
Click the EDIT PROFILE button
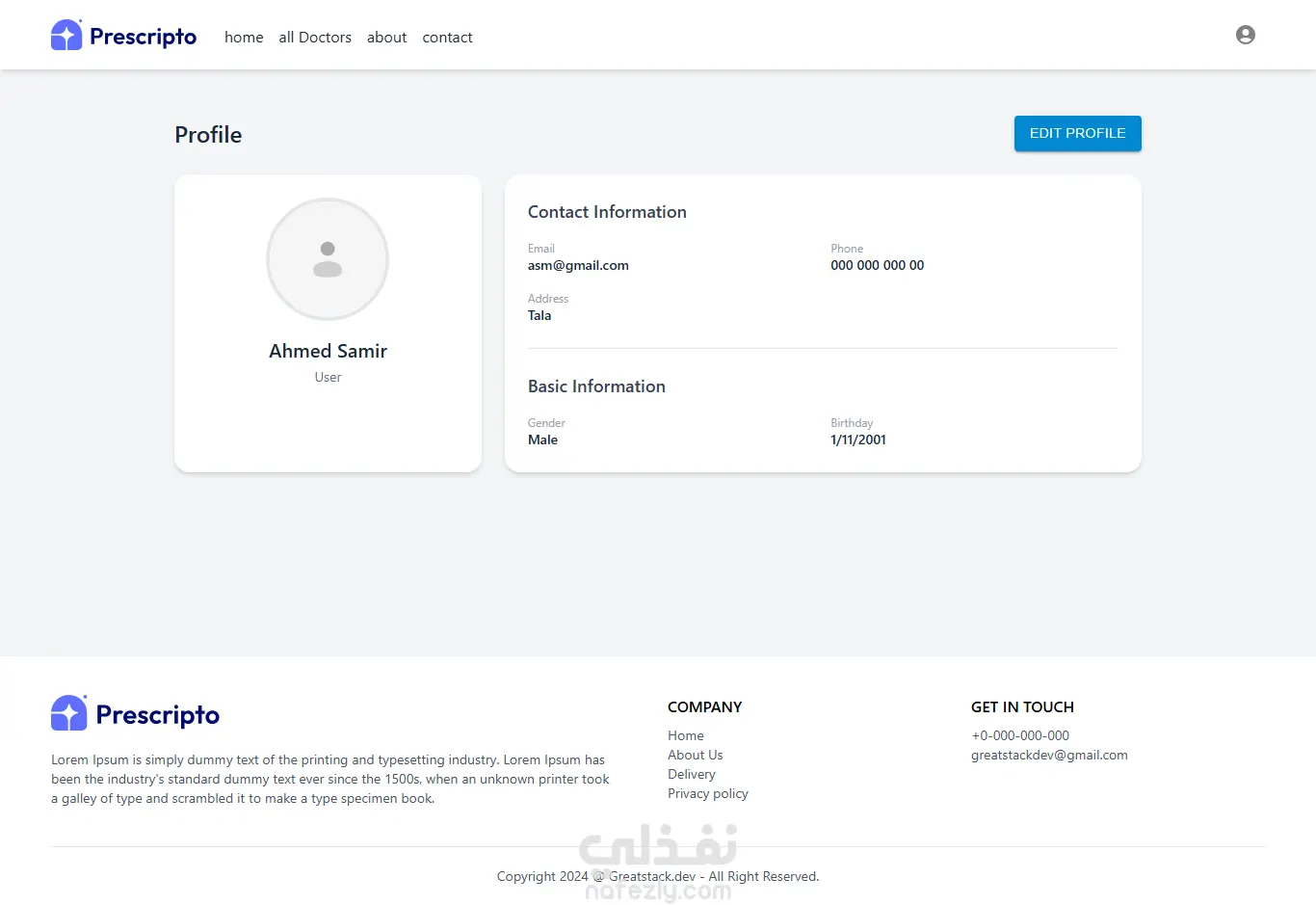[1078, 133]
